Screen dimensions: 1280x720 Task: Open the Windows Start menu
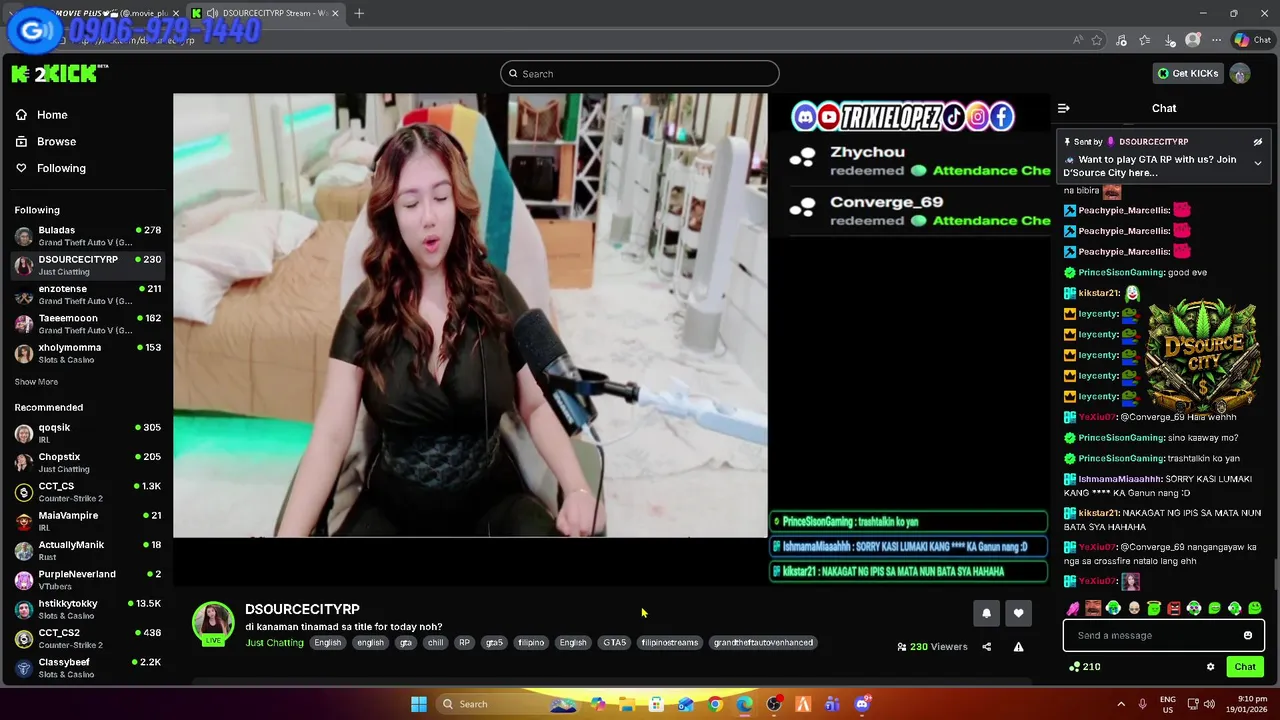[419, 704]
